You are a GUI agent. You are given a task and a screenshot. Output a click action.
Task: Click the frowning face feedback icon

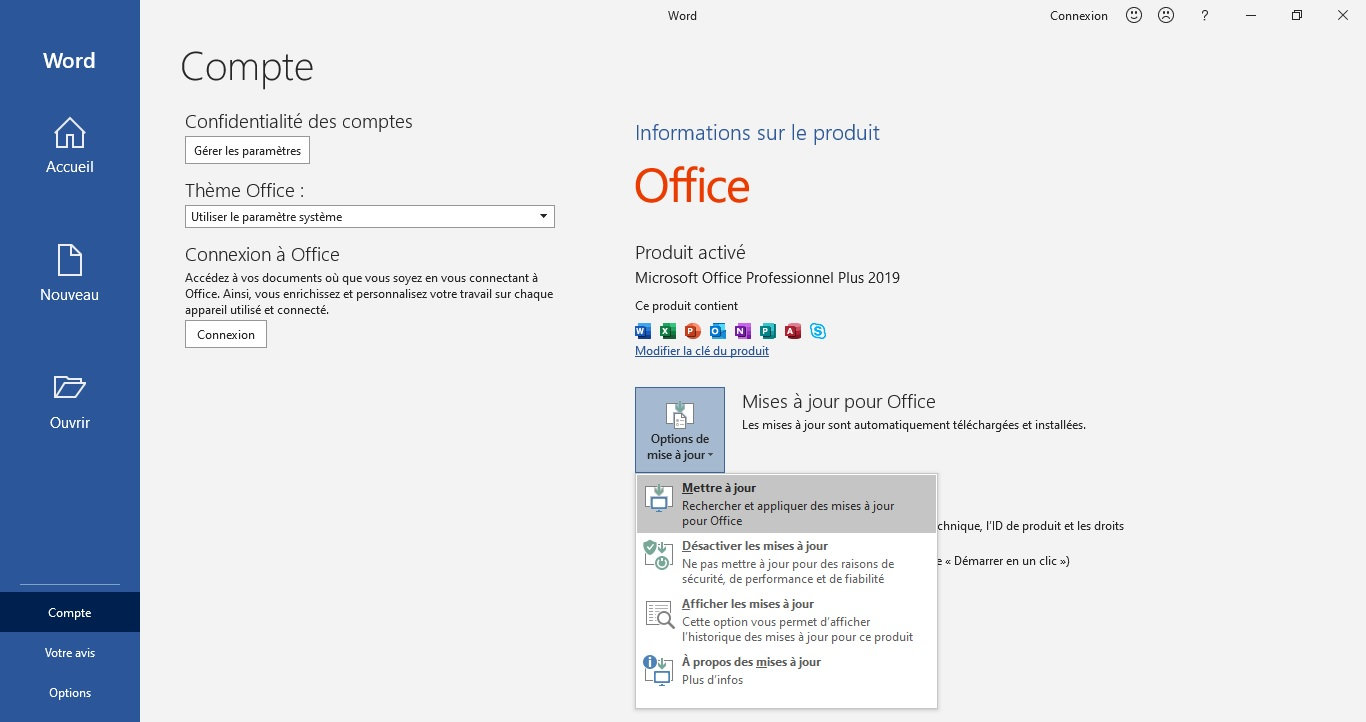[1166, 16]
